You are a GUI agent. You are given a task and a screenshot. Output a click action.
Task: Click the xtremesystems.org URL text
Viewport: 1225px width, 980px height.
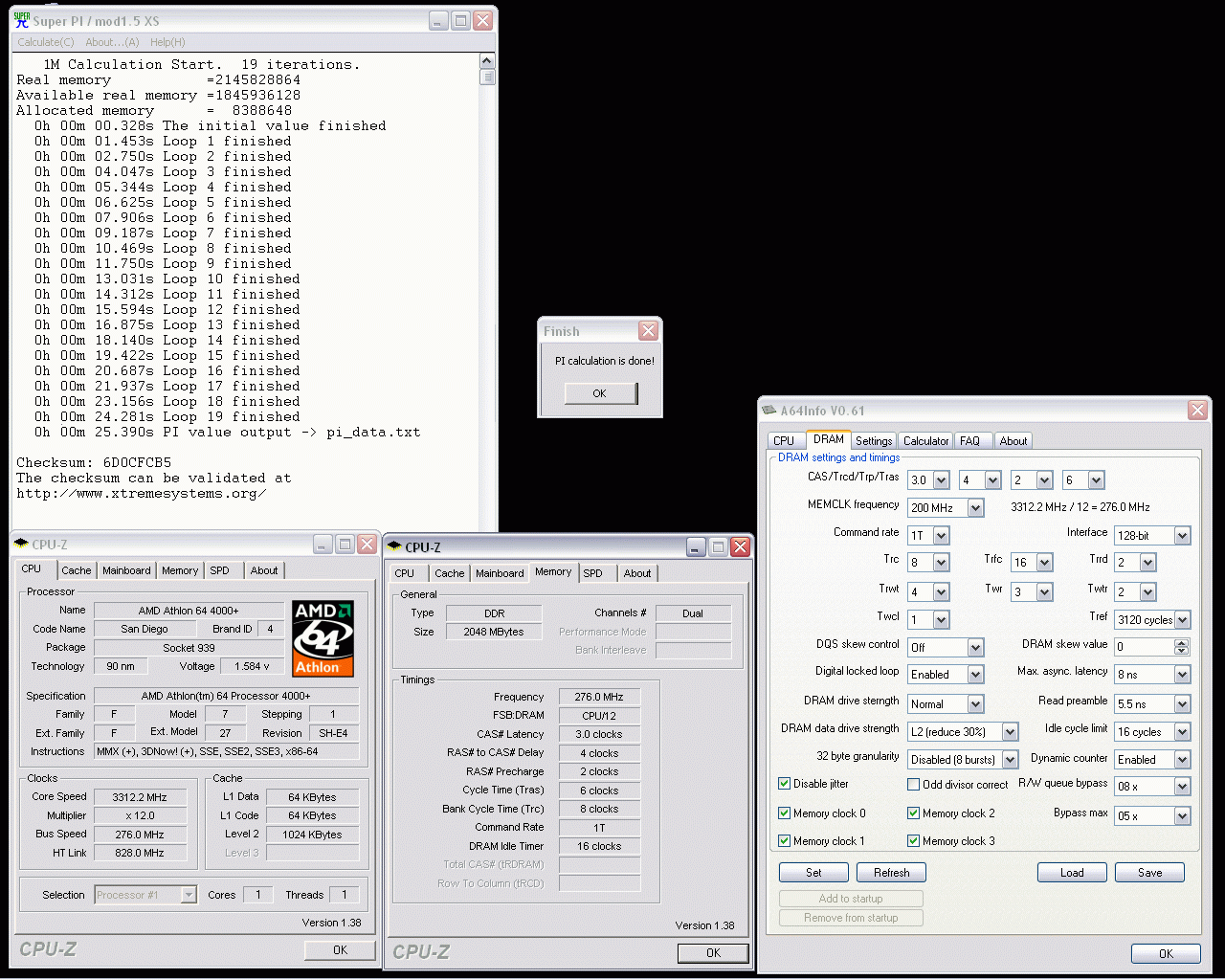pos(142,494)
